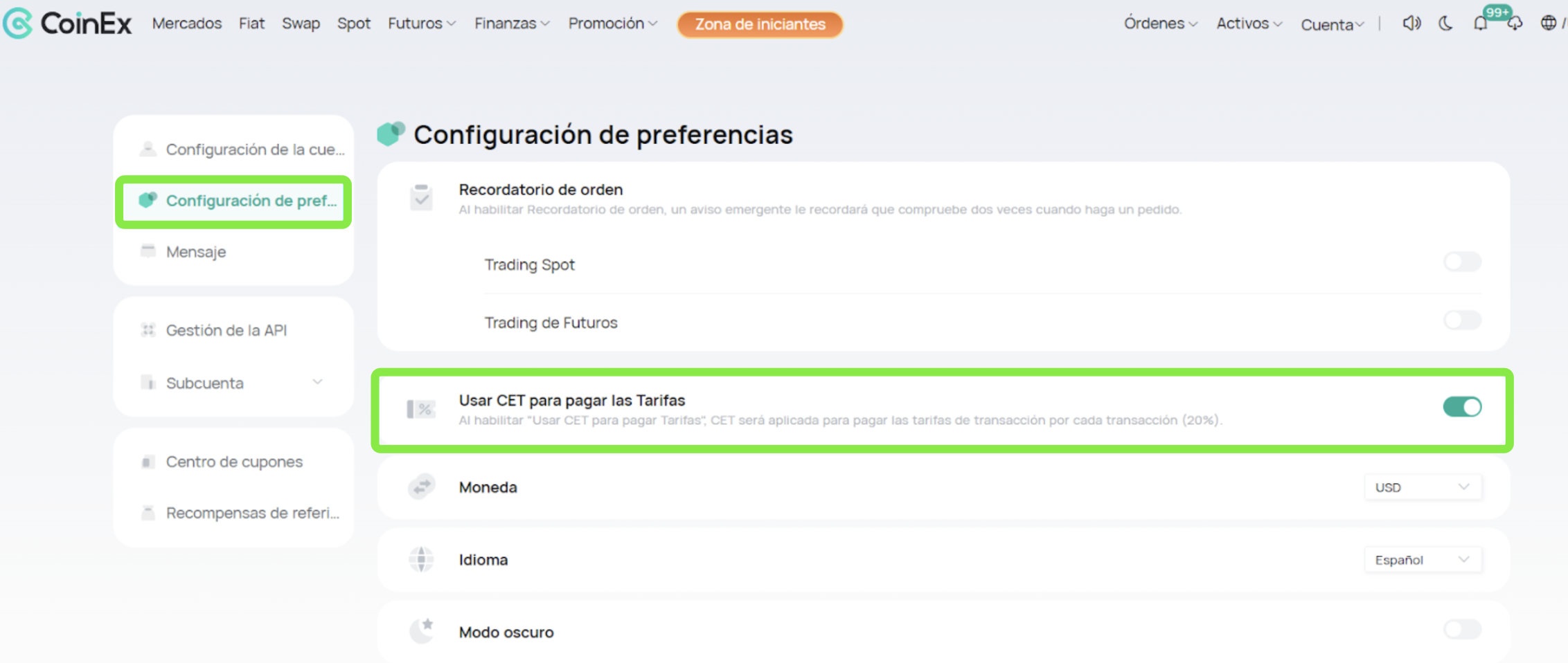
Task: Select Configuración de la cuenta in sidebar
Action: (x=234, y=149)
